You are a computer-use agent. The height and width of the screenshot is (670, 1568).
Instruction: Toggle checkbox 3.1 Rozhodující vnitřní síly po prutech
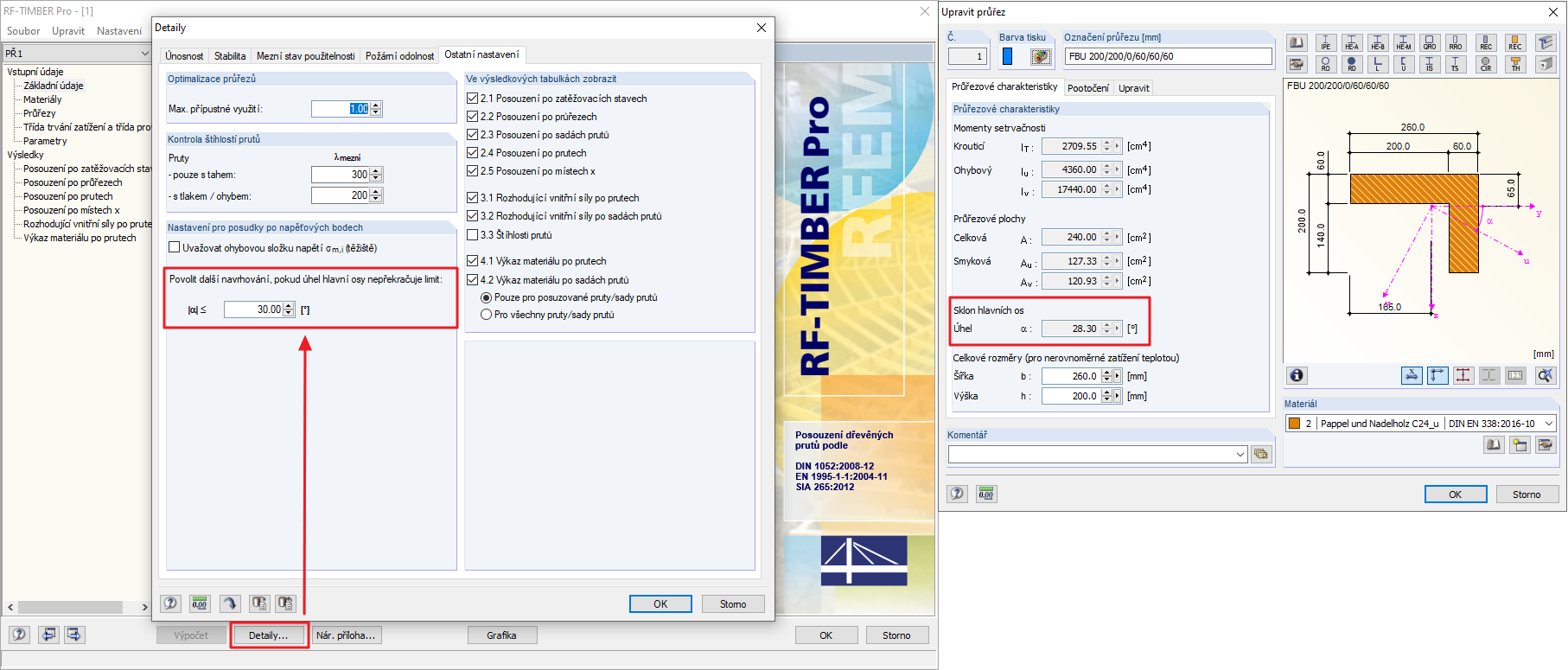point(472,198)
